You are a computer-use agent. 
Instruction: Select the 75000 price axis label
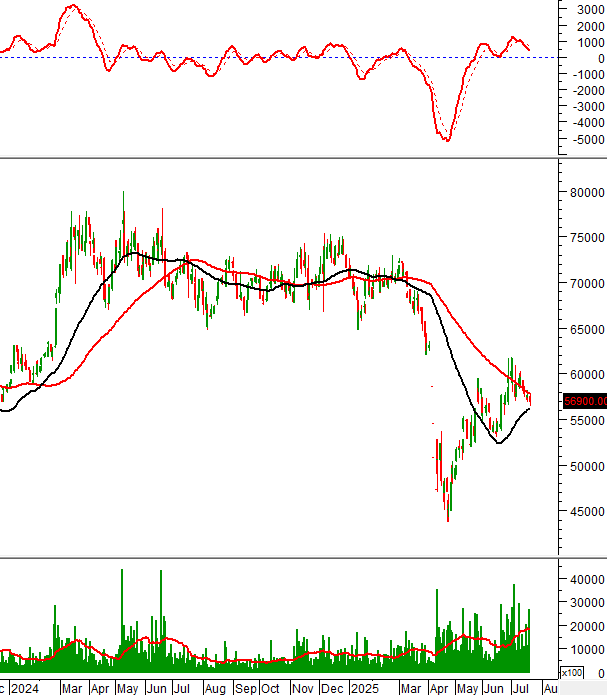pos(587,238)
